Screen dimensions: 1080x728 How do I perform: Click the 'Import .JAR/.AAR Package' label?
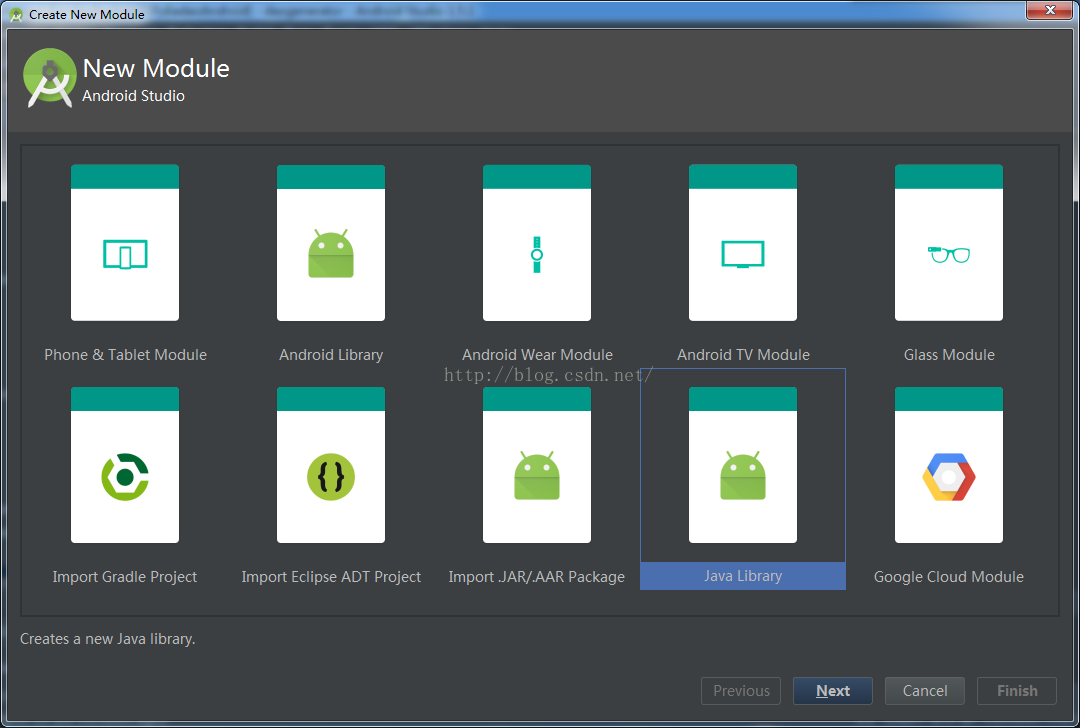pos(537,577)
